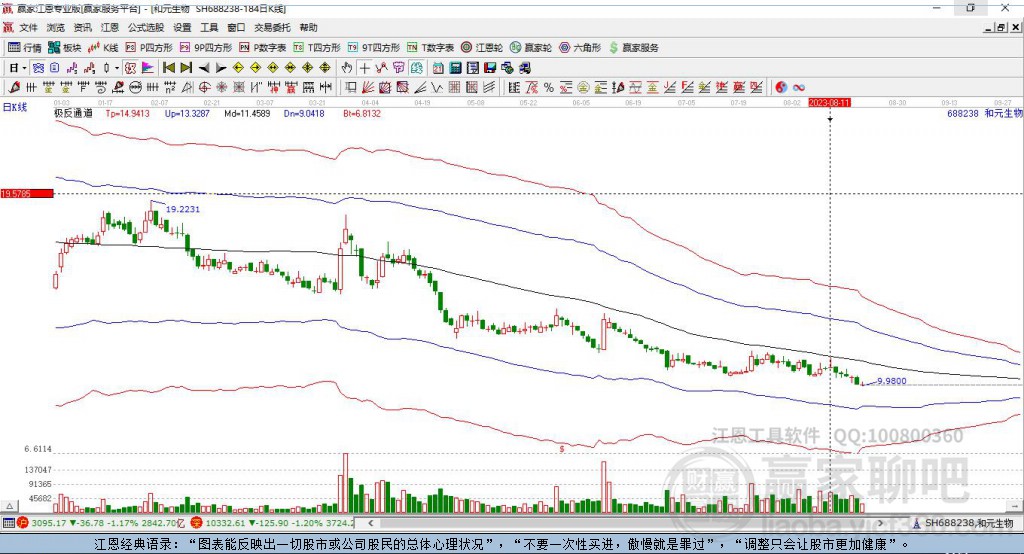1024x554 pixels.
Task: Open the P四方形 tool
Action: 149,48
